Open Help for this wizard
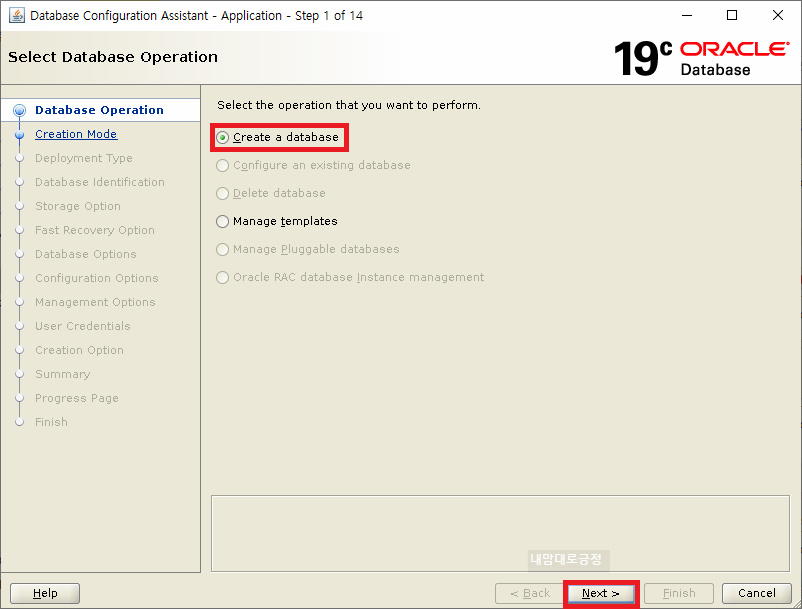The width and height of the screenshot is (802, 609). point(45,593)
